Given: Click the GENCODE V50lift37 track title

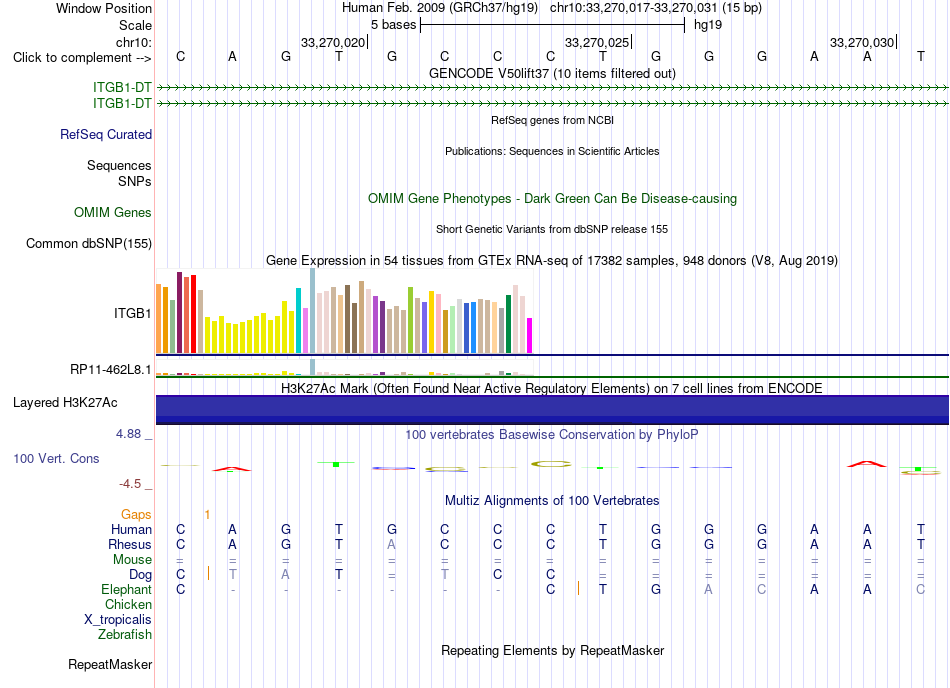Looking at the screenshot, I should coord(552,73).
